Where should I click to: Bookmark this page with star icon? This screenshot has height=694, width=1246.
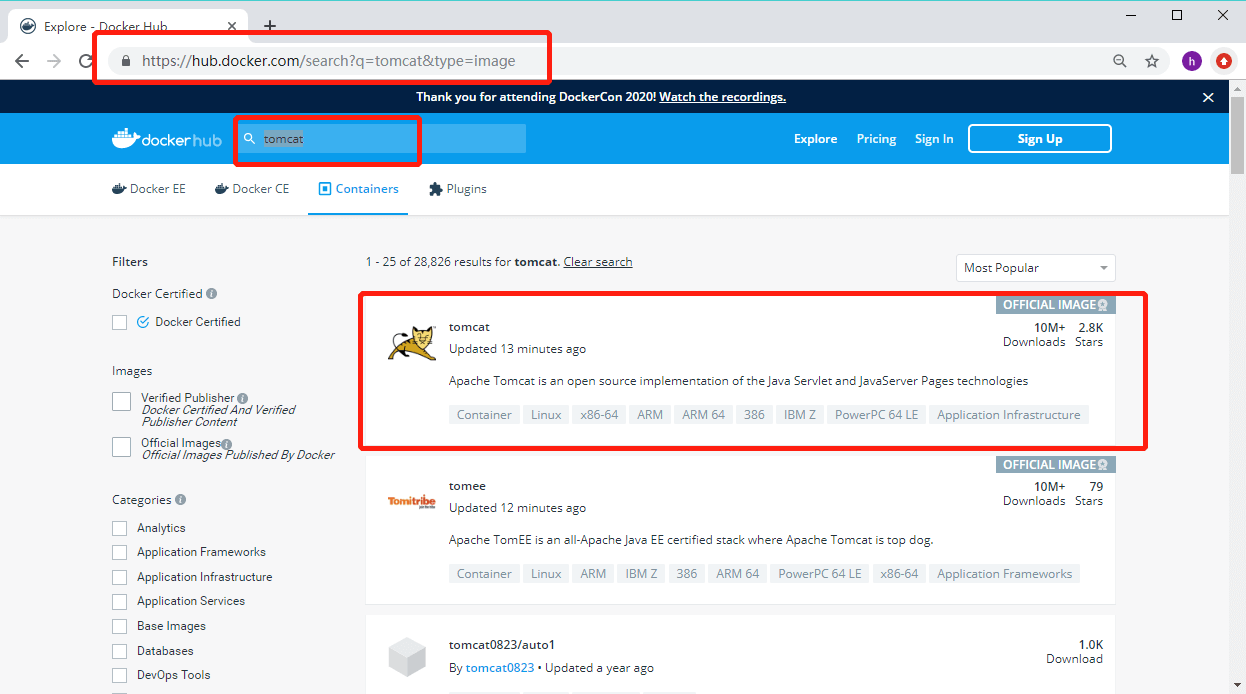pos(1152,61)
